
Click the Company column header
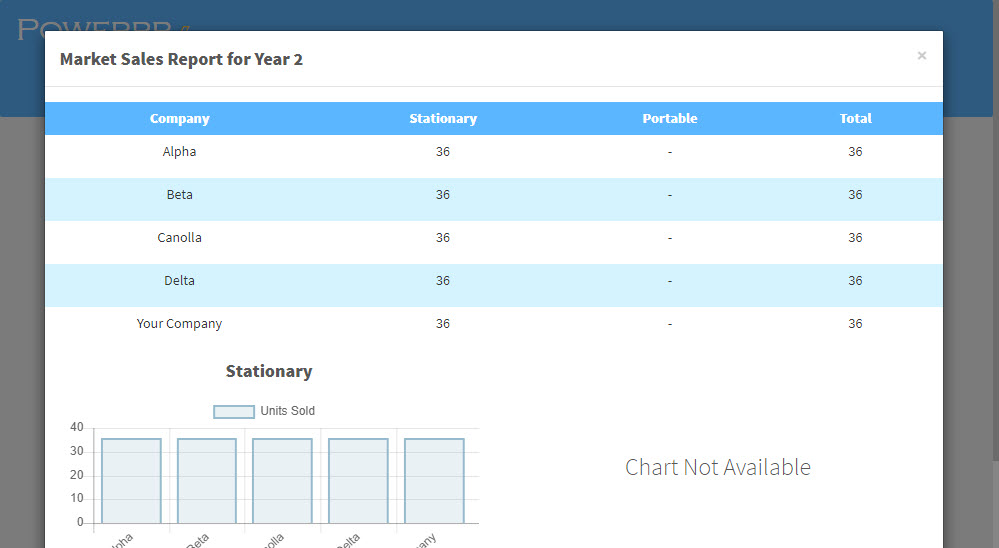pyautogui.click(x=180, y=119)
